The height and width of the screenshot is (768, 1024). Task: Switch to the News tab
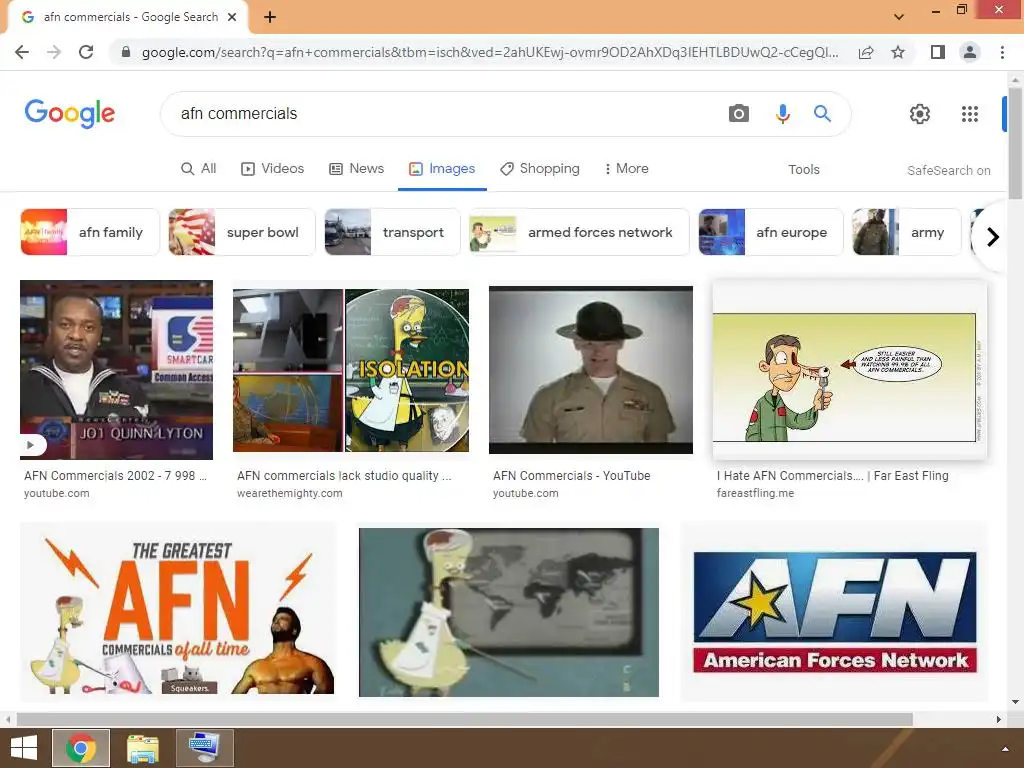pos(357,168)
